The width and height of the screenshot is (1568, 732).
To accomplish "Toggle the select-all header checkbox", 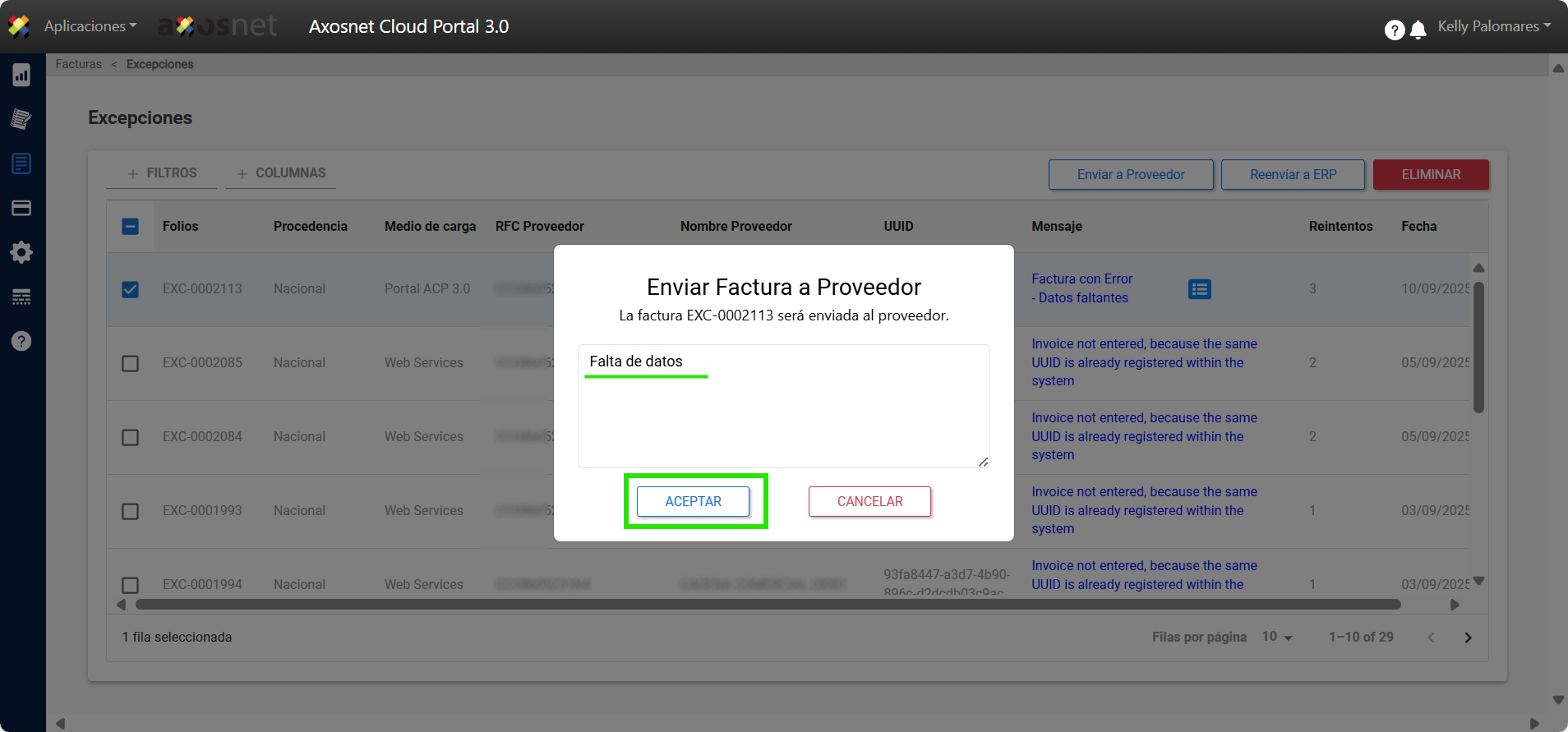I will coord(130,227).
